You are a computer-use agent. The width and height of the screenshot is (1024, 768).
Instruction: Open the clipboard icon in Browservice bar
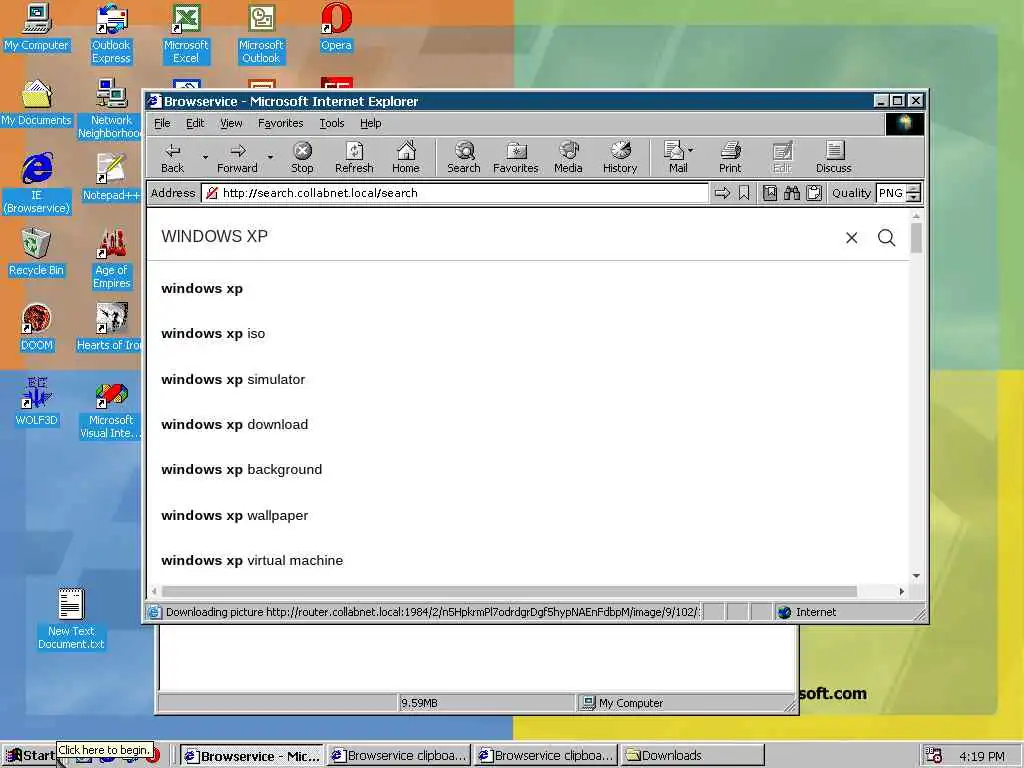pos(814,193)
